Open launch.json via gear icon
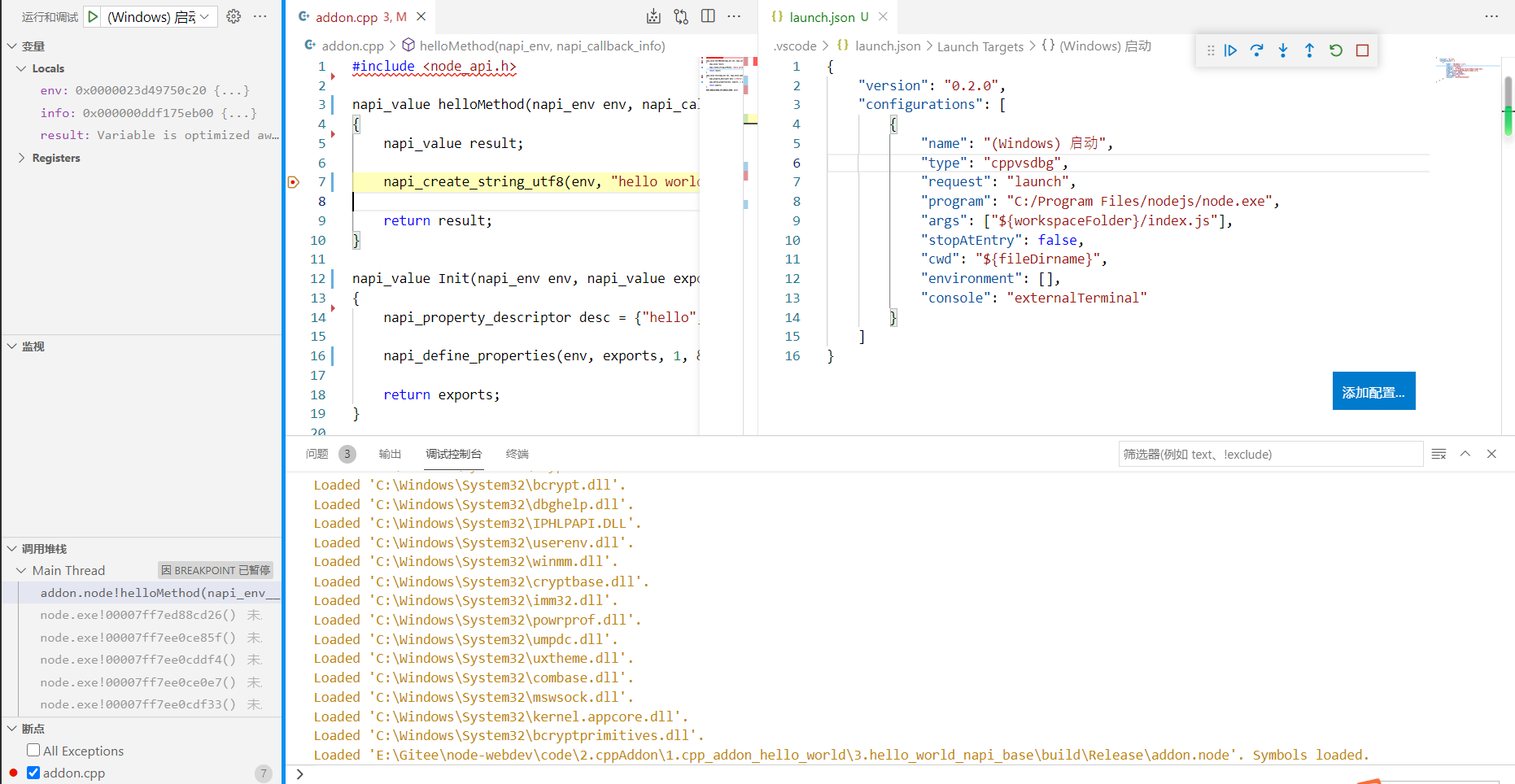The height and width of the screenshot is (784, 1515). (234, 16)
